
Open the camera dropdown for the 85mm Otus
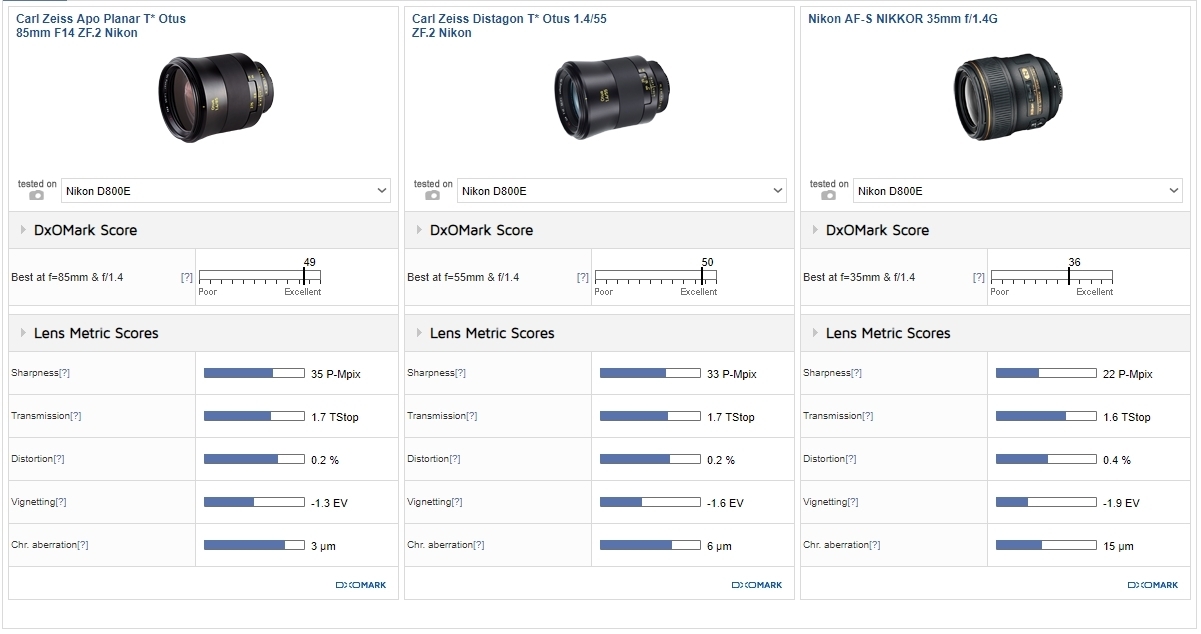226,191
